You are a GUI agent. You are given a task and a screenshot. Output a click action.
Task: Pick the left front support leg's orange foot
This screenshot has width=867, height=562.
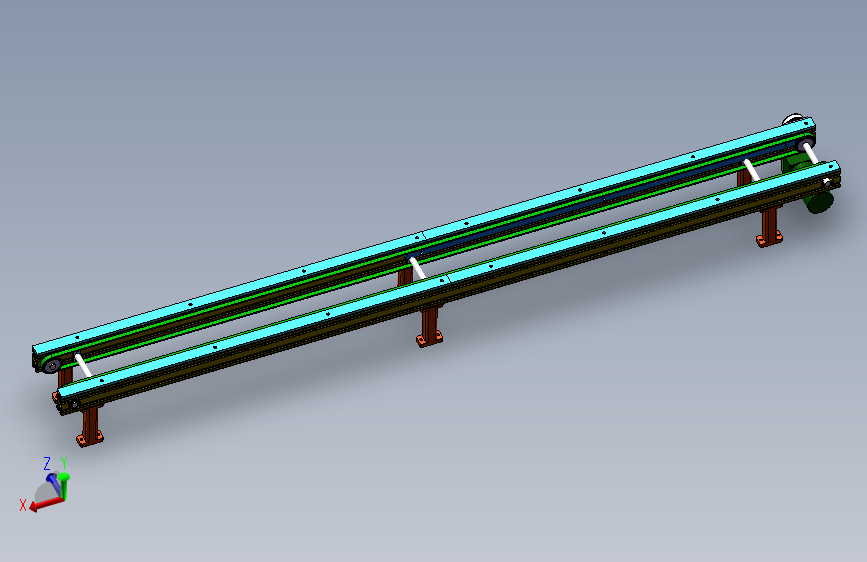(x=90, y=439)
